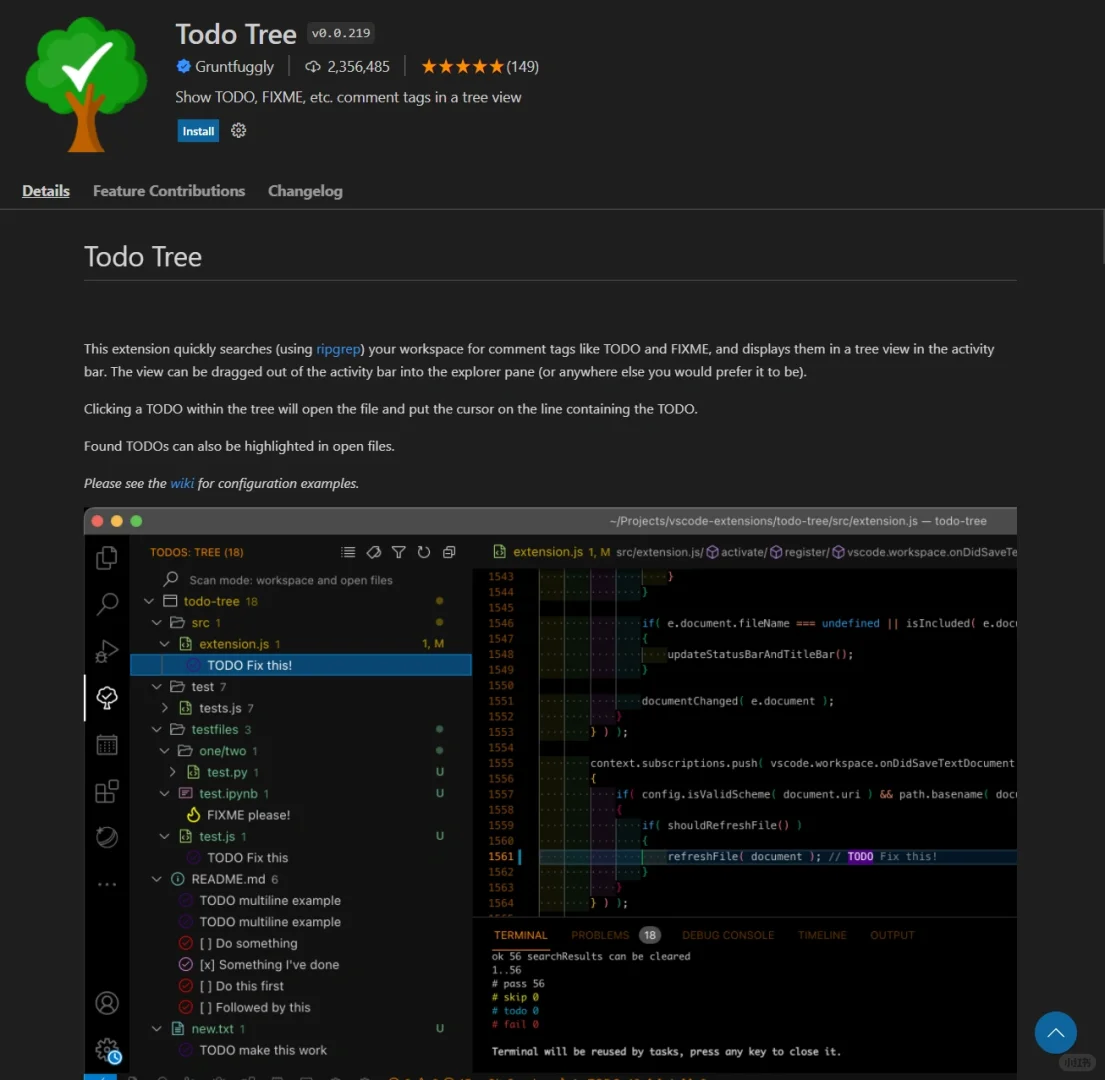This screenshot has width=1105, height=1080.
Task: Switch Todo Tree to flat list view
Action: (x=347, y=551)
